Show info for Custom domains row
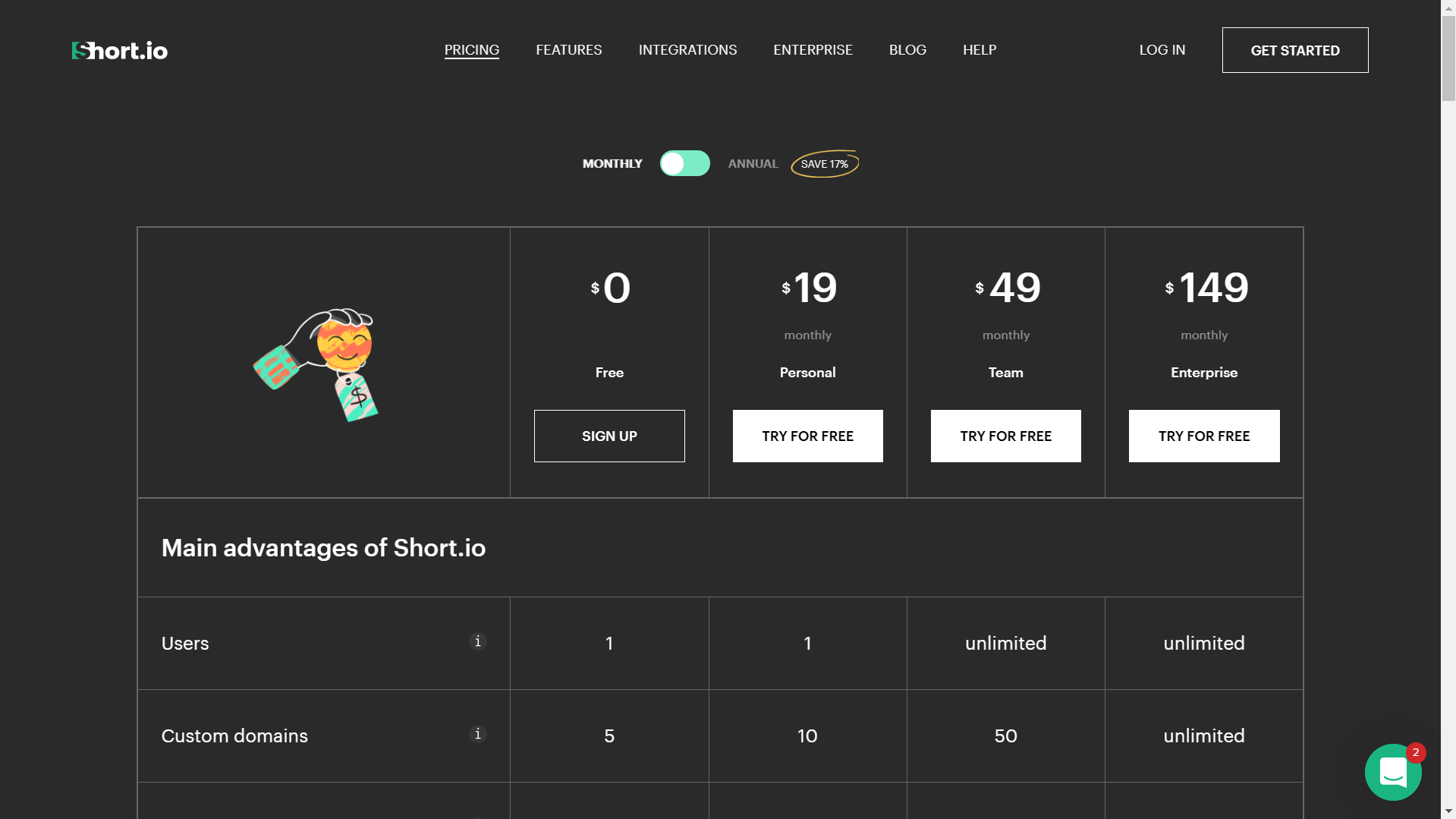 [478, 734]
